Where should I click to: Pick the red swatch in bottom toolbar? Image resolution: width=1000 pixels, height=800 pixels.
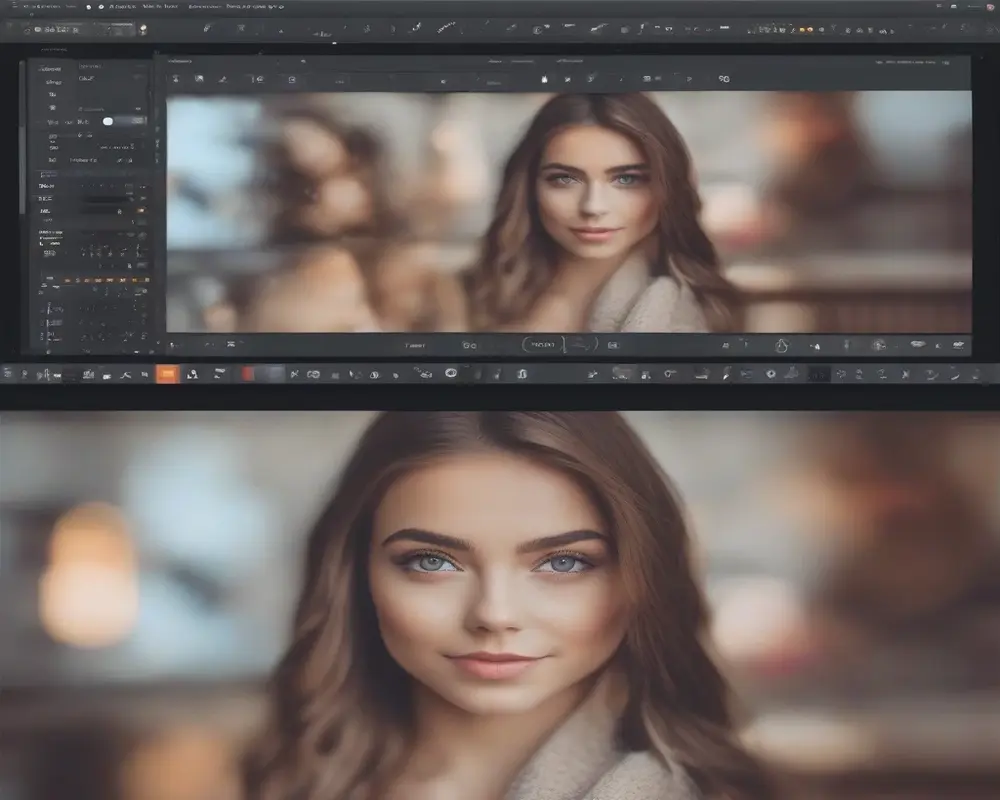tap(248, 374)
